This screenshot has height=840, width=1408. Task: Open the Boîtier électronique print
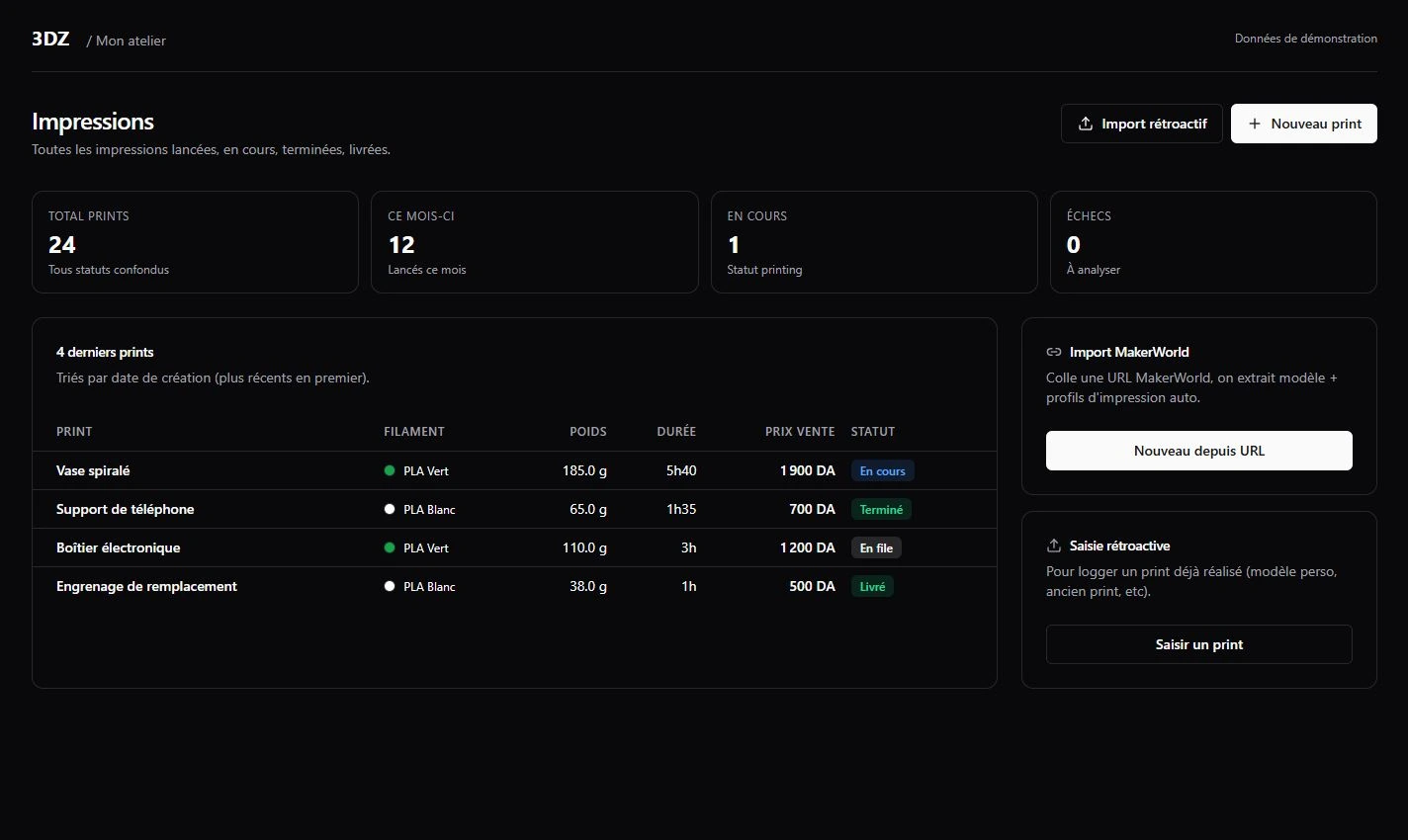pos(118,547)
